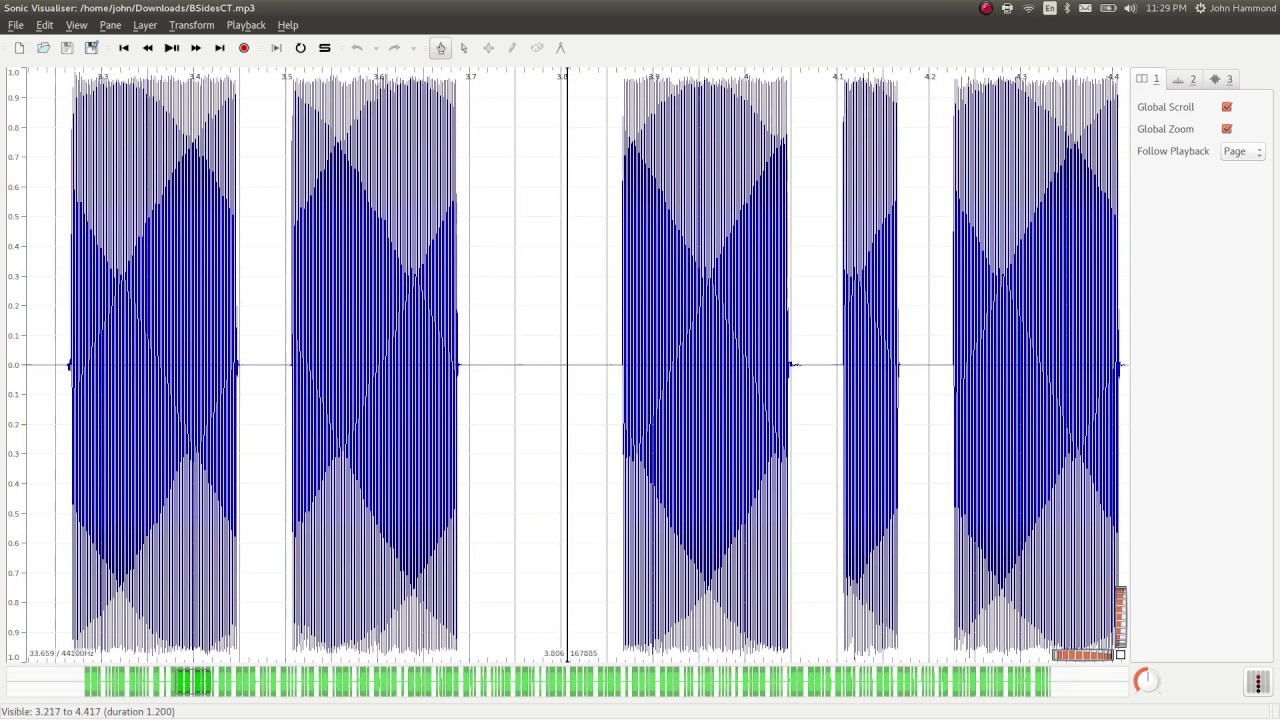
Task: Adjust the playback volume dial
Action: pos(1146,681)
